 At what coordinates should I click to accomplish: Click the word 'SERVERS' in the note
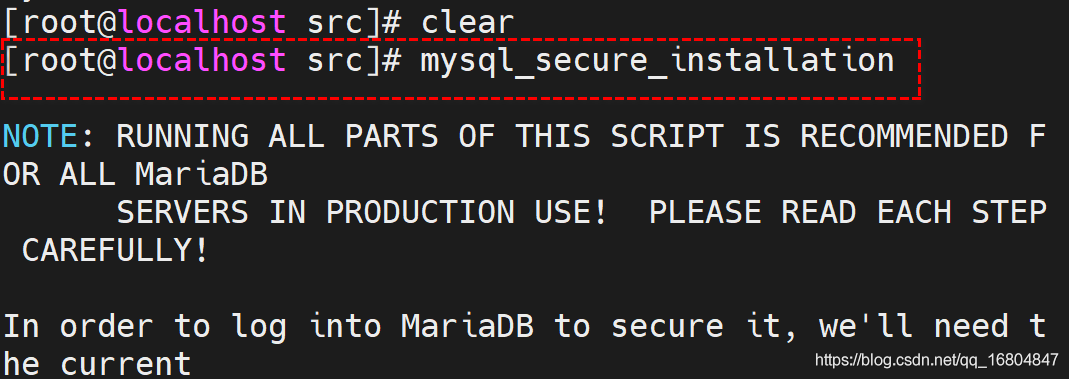(183, 213)
